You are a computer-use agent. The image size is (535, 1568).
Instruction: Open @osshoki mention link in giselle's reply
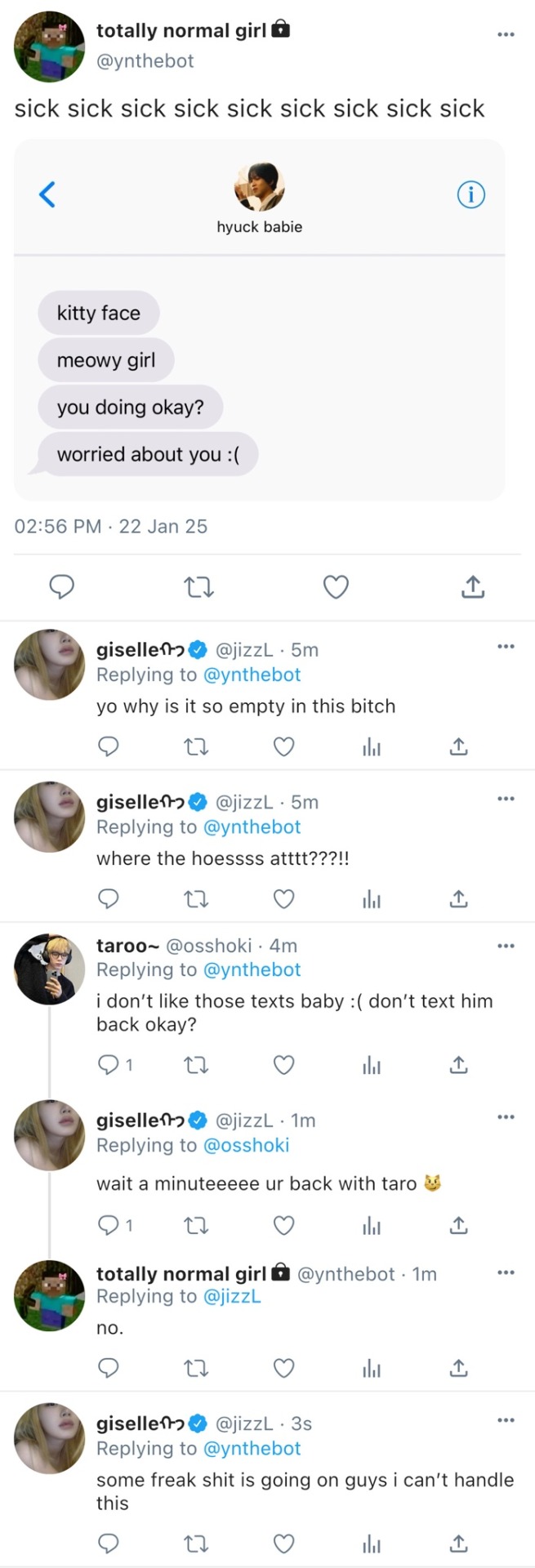(x=246, y=1145)
